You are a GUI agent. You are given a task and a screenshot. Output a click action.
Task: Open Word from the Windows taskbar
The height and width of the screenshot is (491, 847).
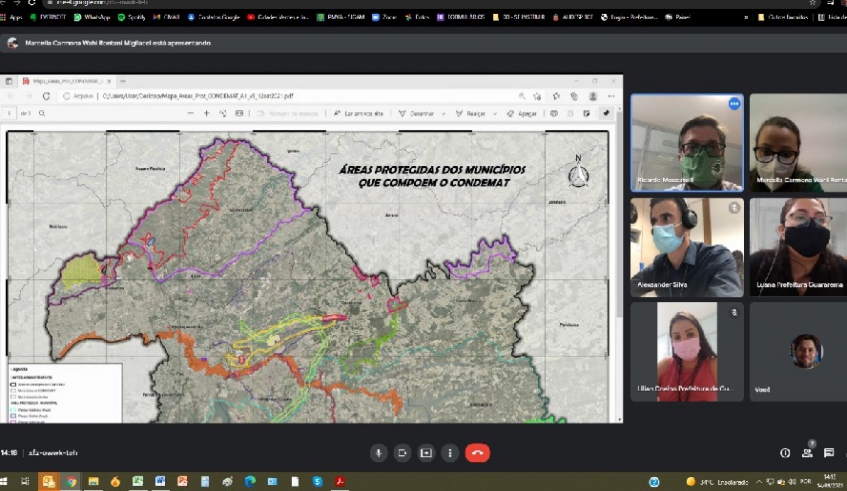coord(160,481)
